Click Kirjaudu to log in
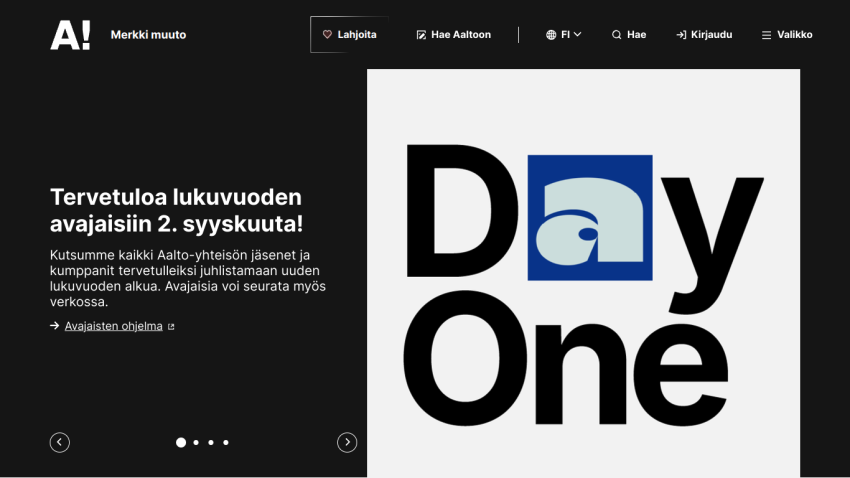 (704, 35)
